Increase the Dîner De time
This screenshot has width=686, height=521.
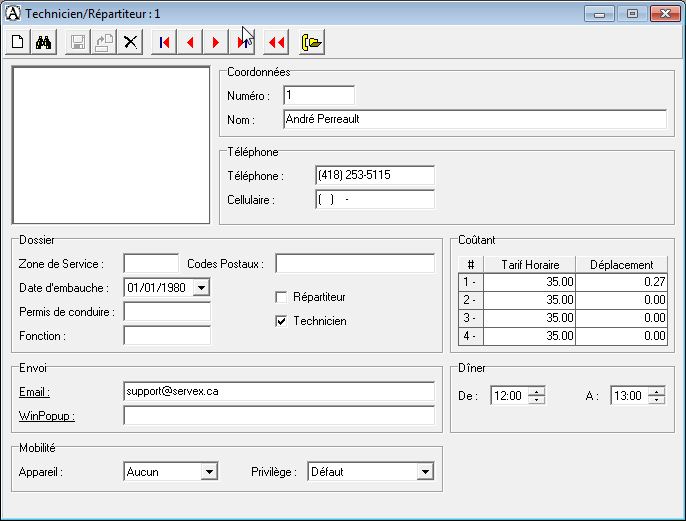(536, 391)
